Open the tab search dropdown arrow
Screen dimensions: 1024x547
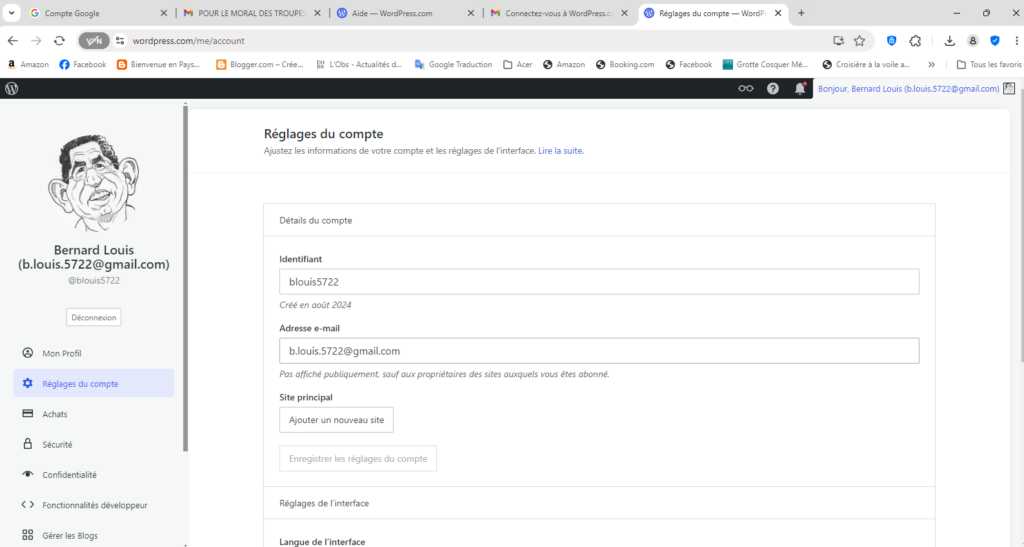pyautogui.click(x=11, y=13)
